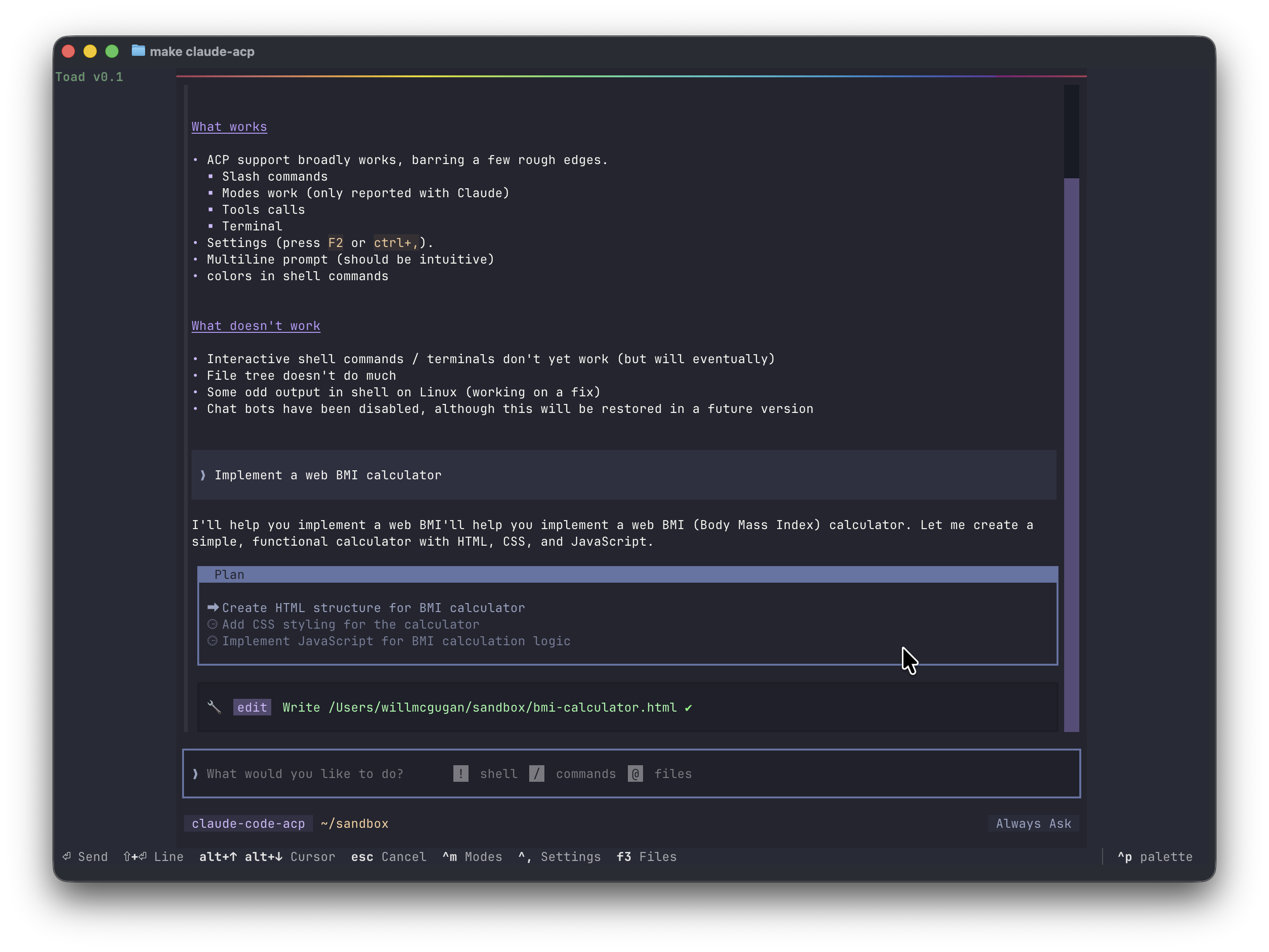The width and height of the screenshot is (1269, 952).
Task: Click the pending circle beside "Add CSS styling"
Action: coord(212,624)
